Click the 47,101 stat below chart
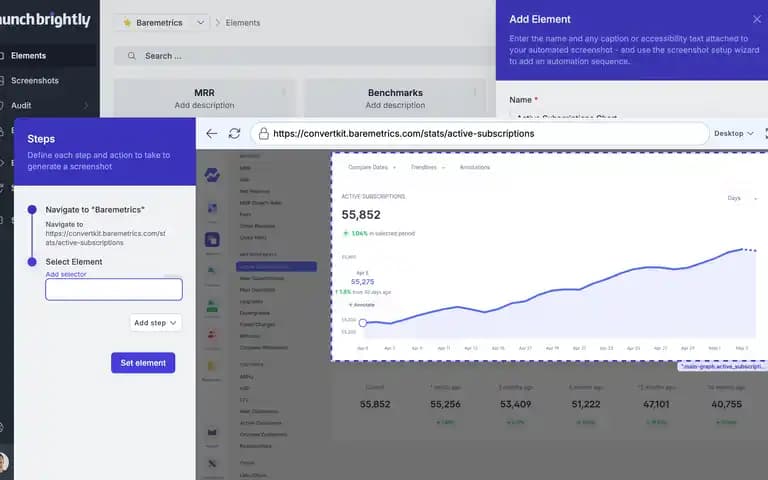 pyautogui.click(x=656, y=404)
